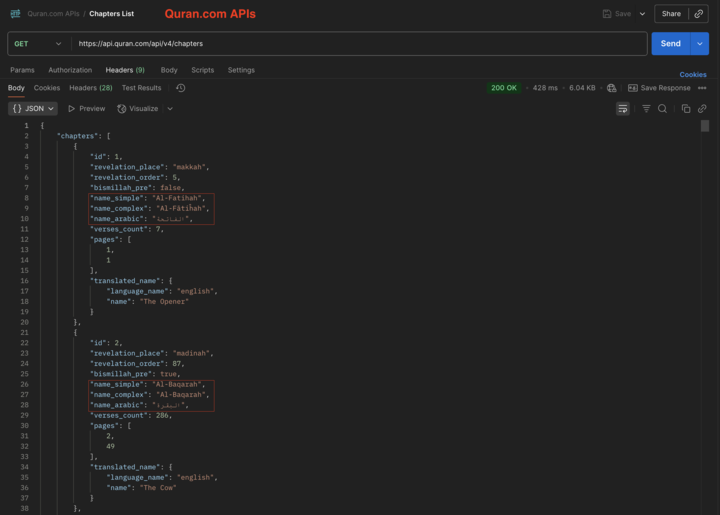Open the GET method dropdown
The height and width of the screenshot is (515, 720).
(38, 44)
